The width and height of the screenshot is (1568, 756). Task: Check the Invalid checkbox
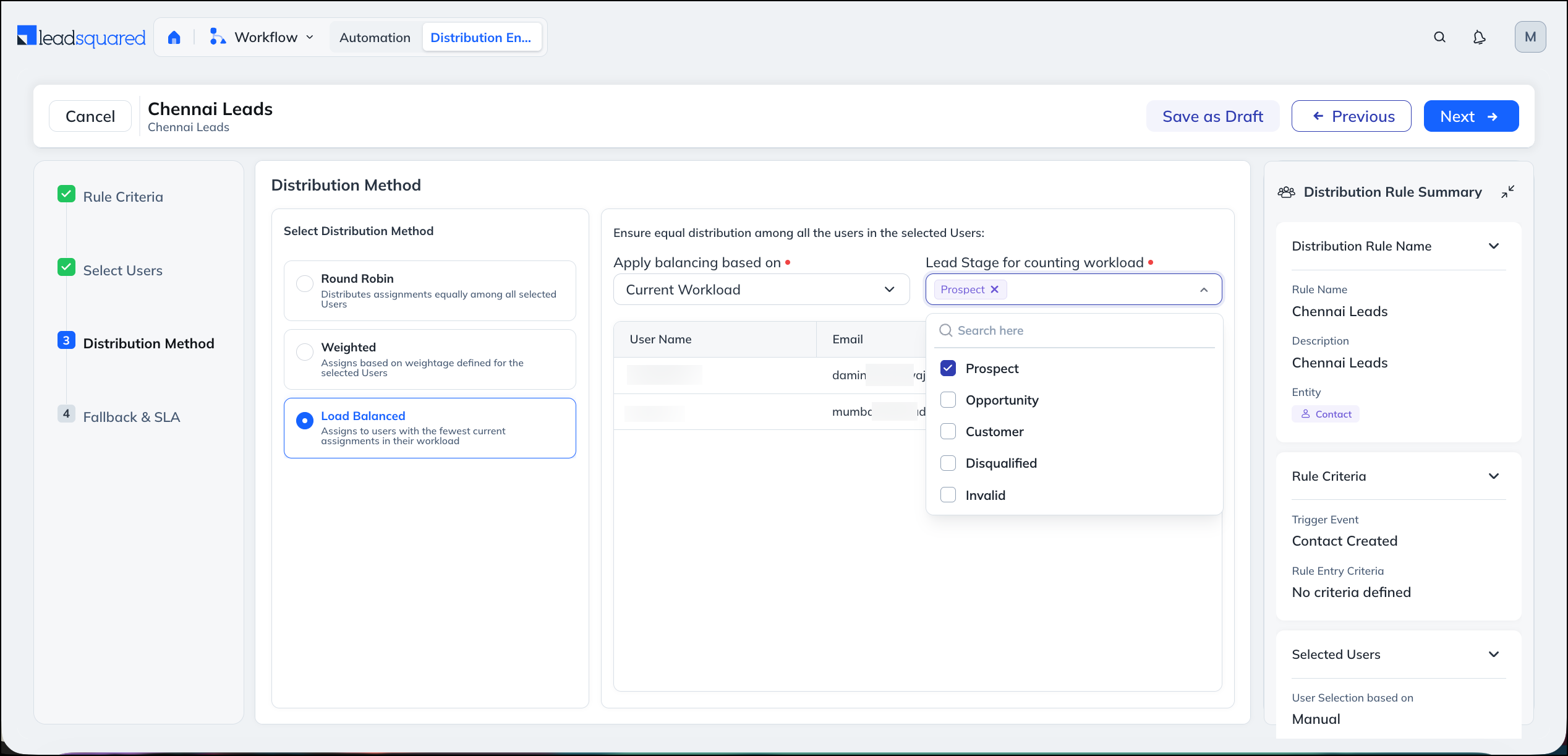948,495
